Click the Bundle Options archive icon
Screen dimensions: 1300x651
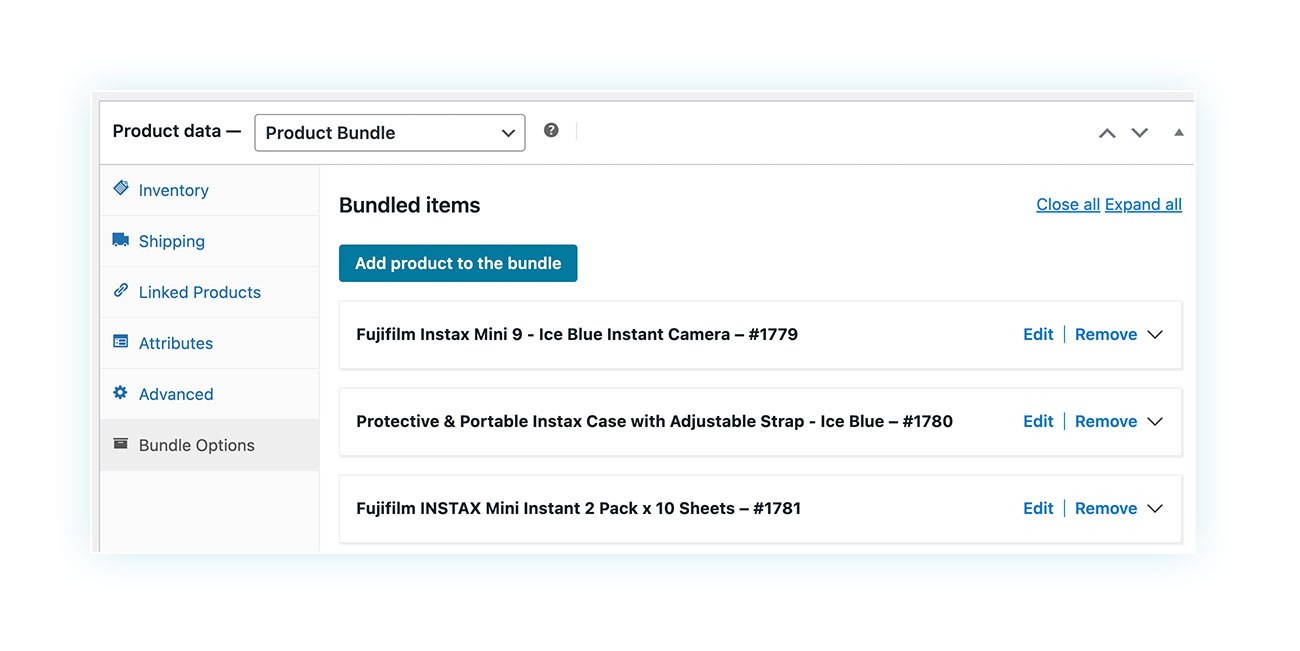121,443
